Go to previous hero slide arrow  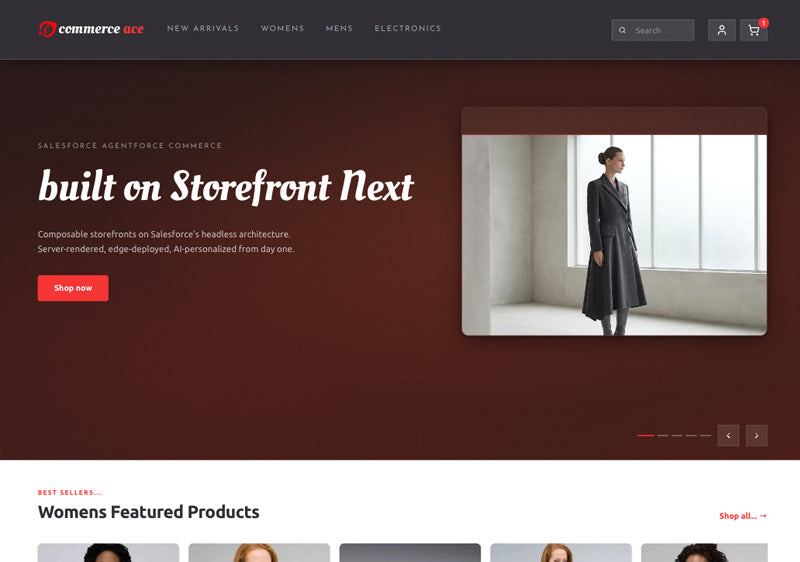tap(728, 436)
